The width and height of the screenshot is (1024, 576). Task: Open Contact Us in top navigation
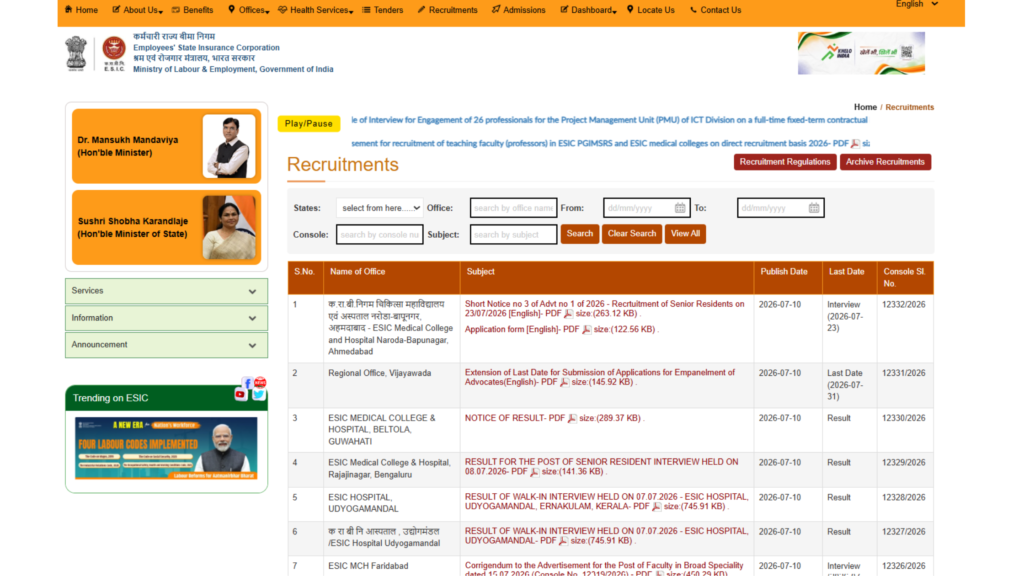[x=715, y=10]
